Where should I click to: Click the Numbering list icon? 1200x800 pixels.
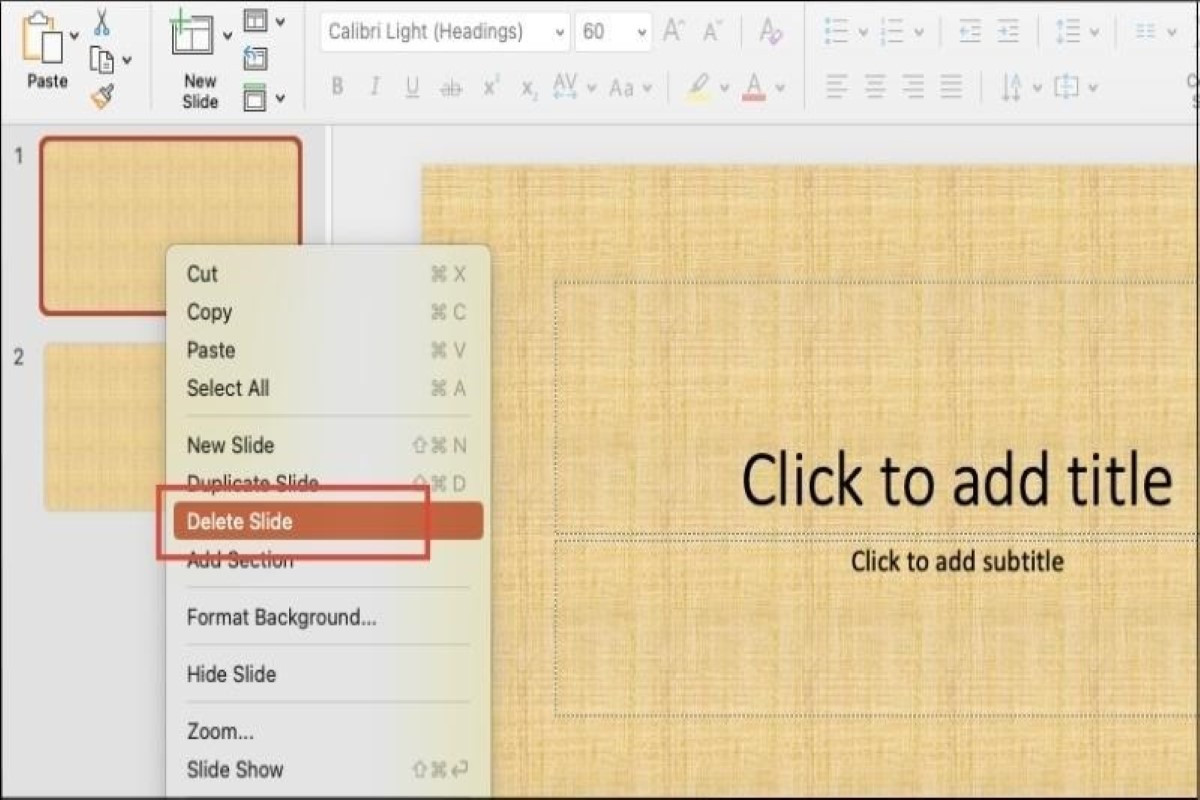[x=893, y=32]
